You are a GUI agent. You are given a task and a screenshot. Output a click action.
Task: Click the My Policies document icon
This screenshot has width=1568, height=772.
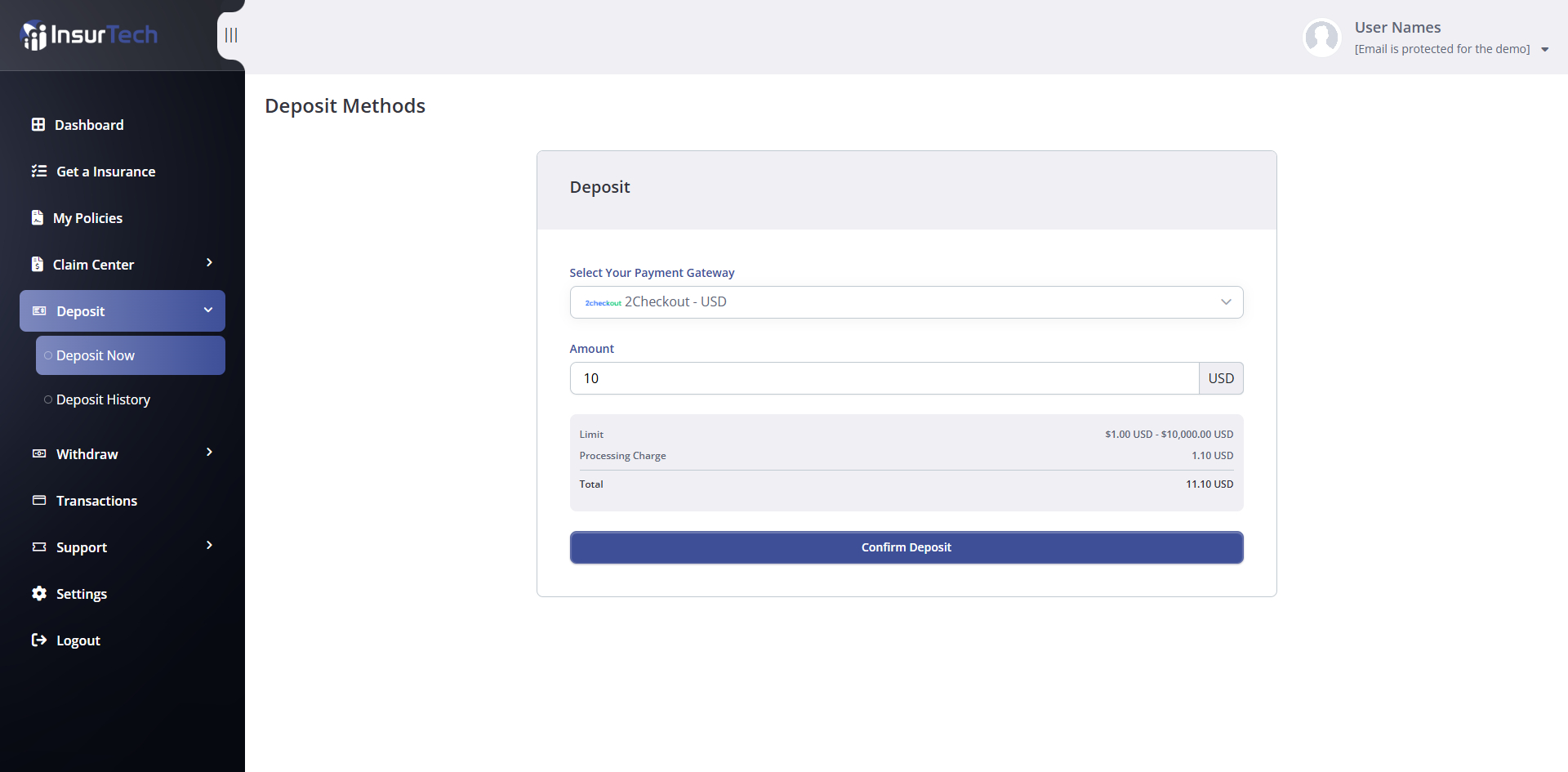(x=38, y=217)
